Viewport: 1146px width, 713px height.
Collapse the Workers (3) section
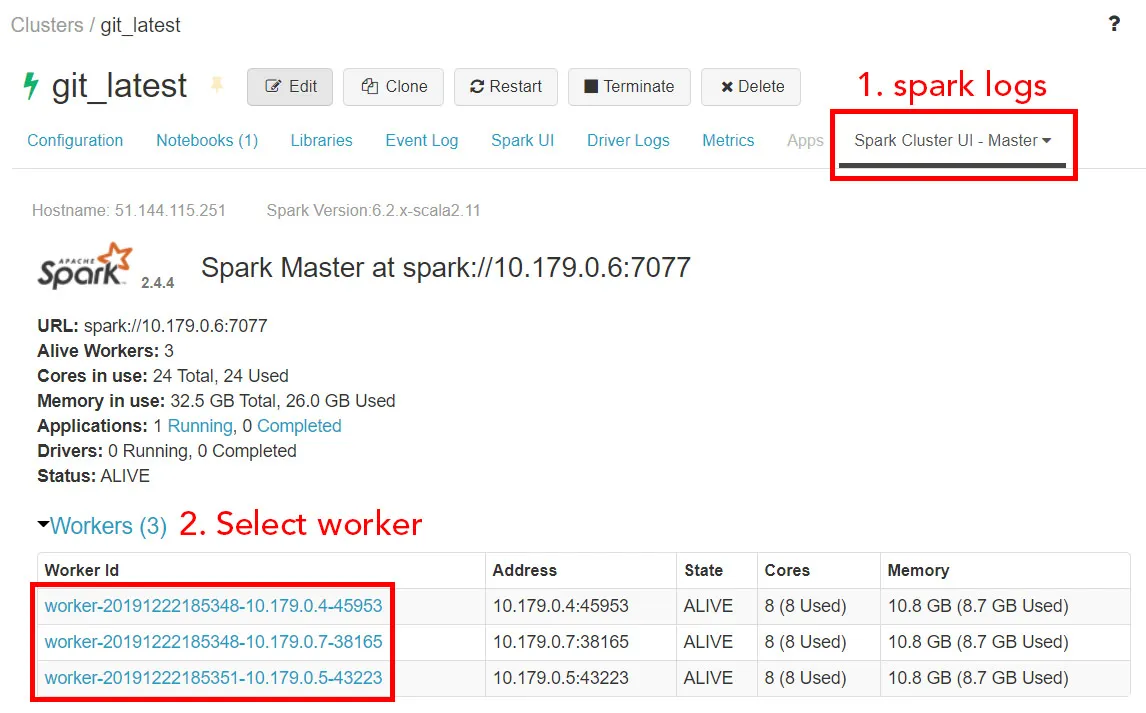40,526
